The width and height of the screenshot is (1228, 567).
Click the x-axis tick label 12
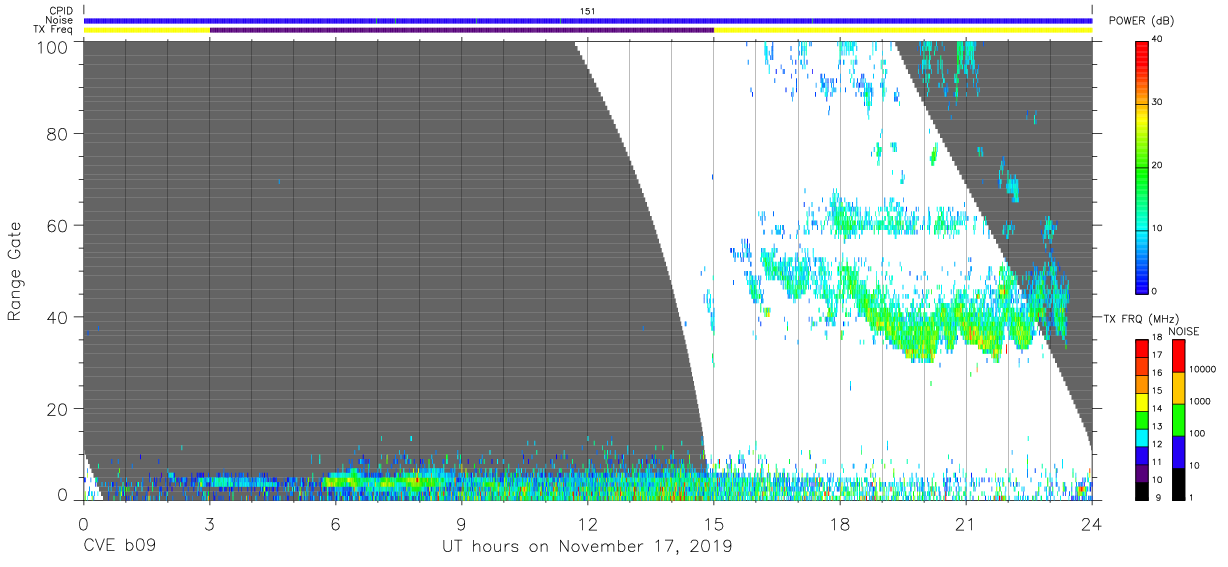(x=587, y=525)
